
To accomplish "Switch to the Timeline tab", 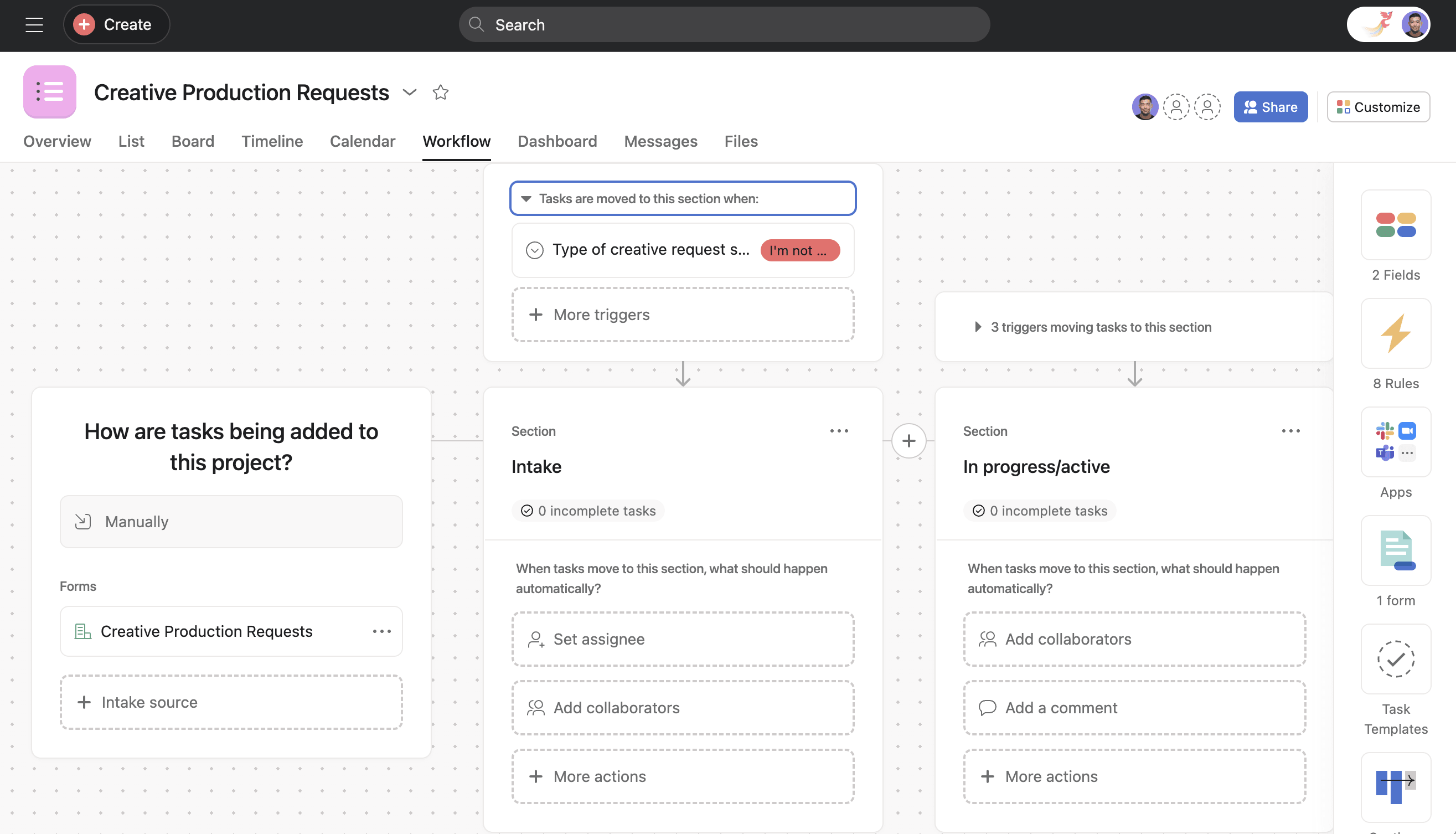I will pos(272,141).
